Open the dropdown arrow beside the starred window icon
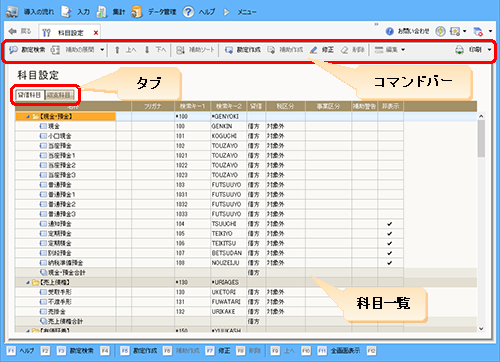 [x=464, y=31]
